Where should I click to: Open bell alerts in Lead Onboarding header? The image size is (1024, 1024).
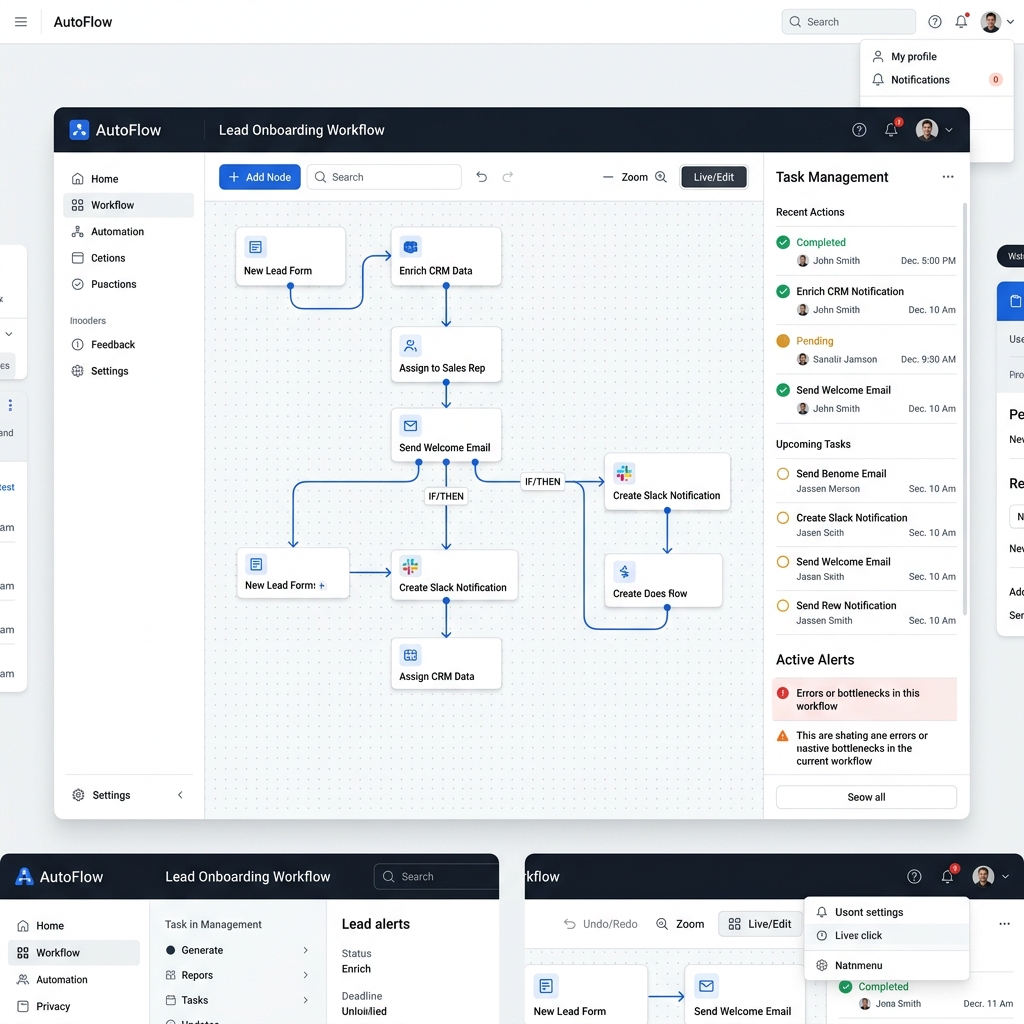click(891, 129)
